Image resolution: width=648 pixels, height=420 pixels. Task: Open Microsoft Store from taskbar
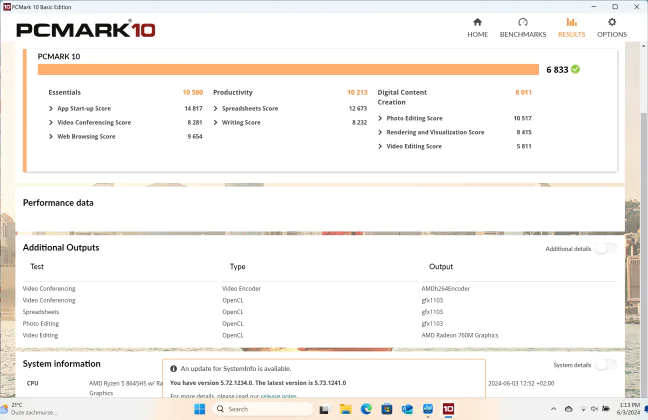point(387,409)
